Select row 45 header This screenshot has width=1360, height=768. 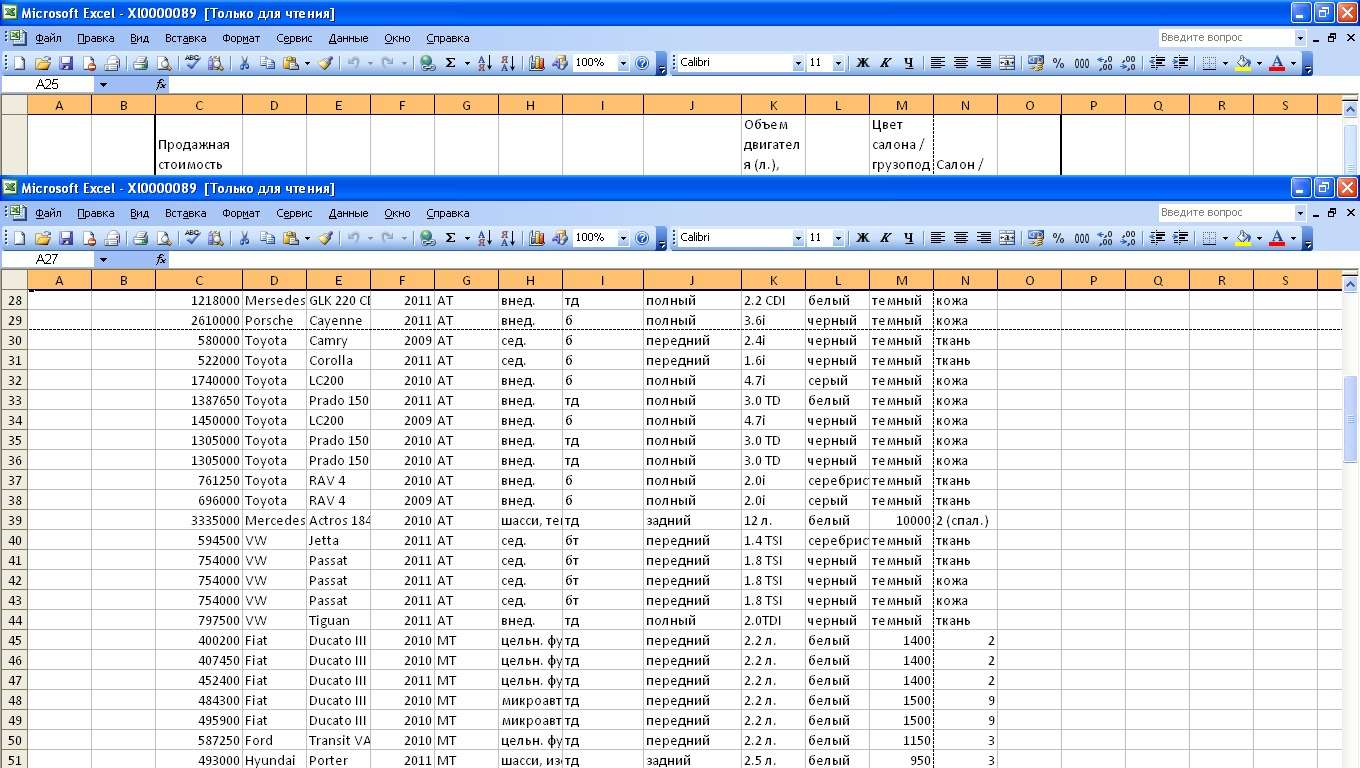coord(14,640)
